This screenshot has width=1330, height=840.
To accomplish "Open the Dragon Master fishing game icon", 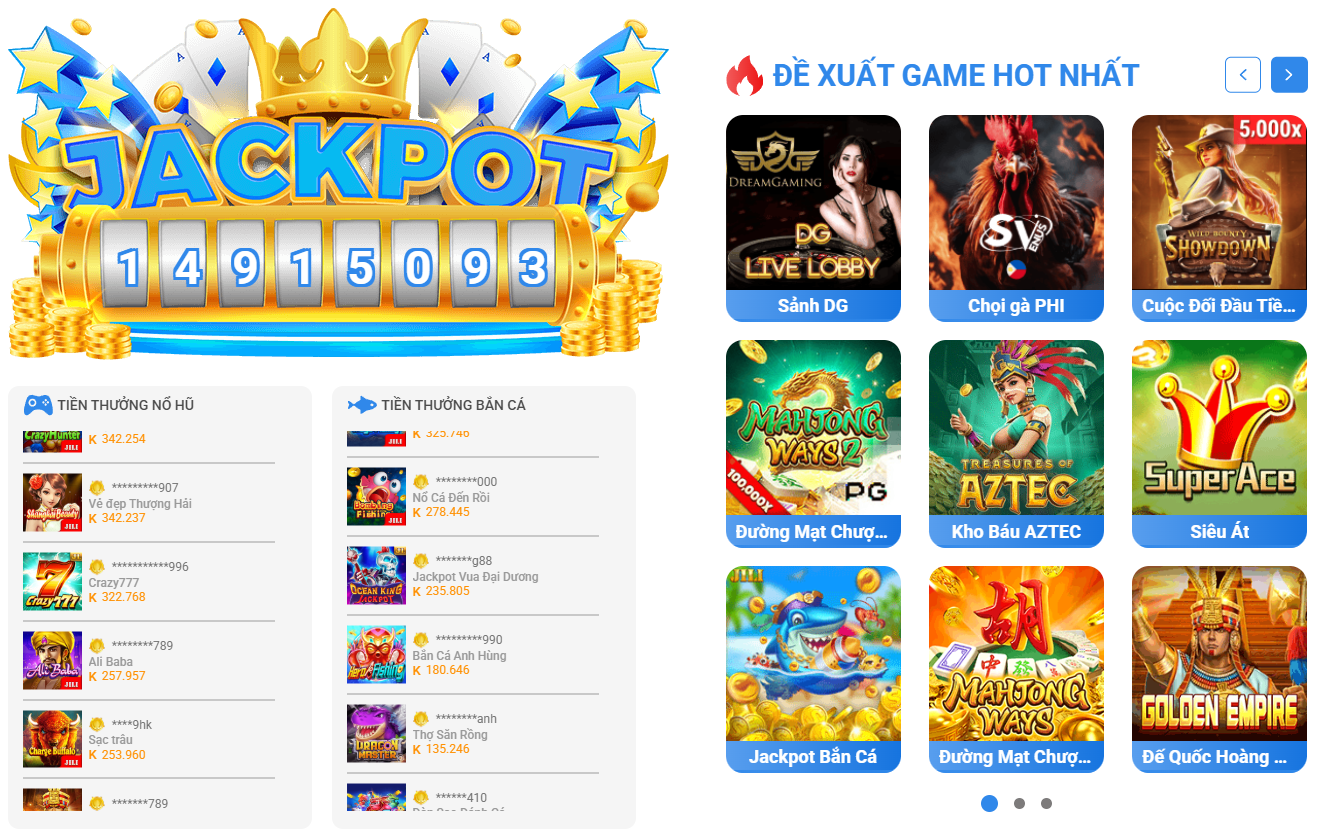I will click(376, 734).
